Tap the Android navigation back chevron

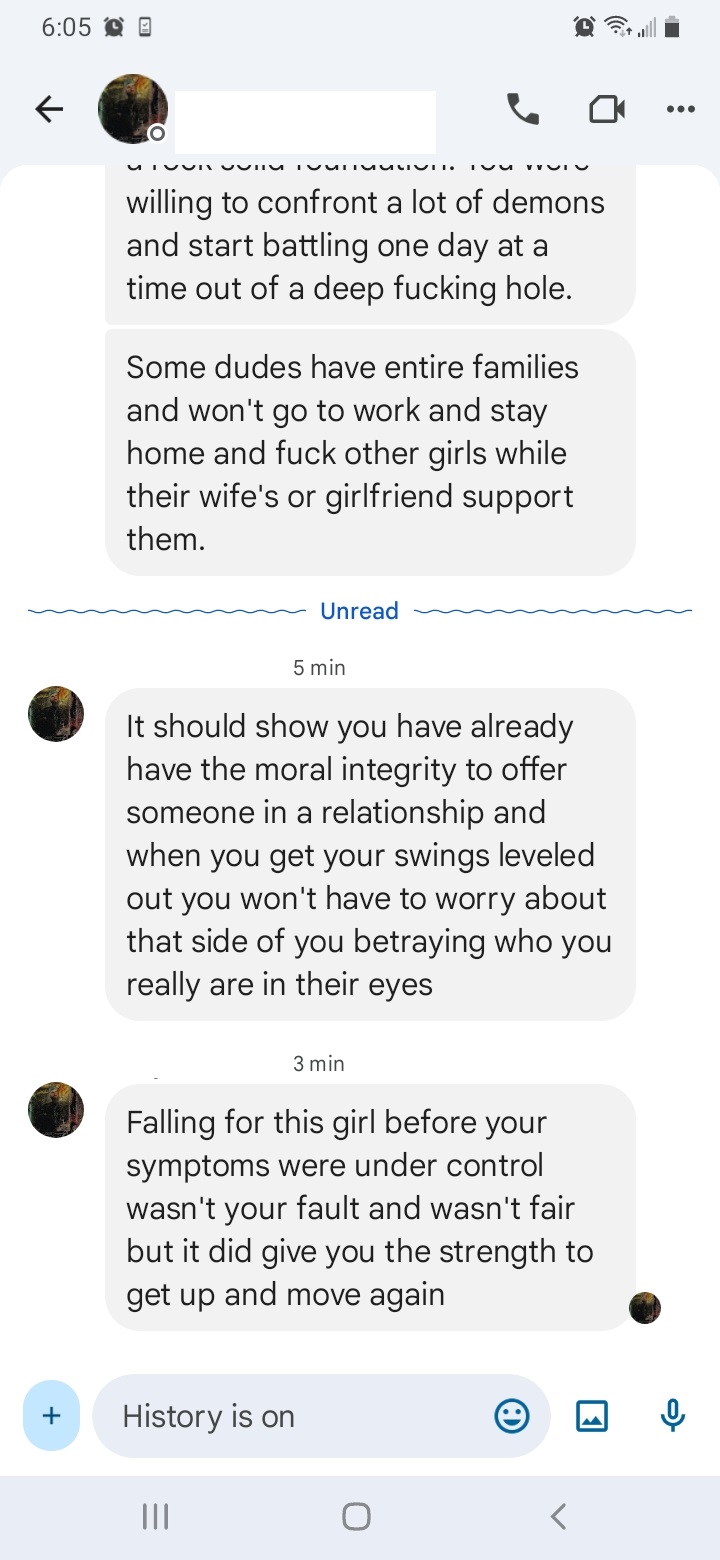click(559, 1517)
